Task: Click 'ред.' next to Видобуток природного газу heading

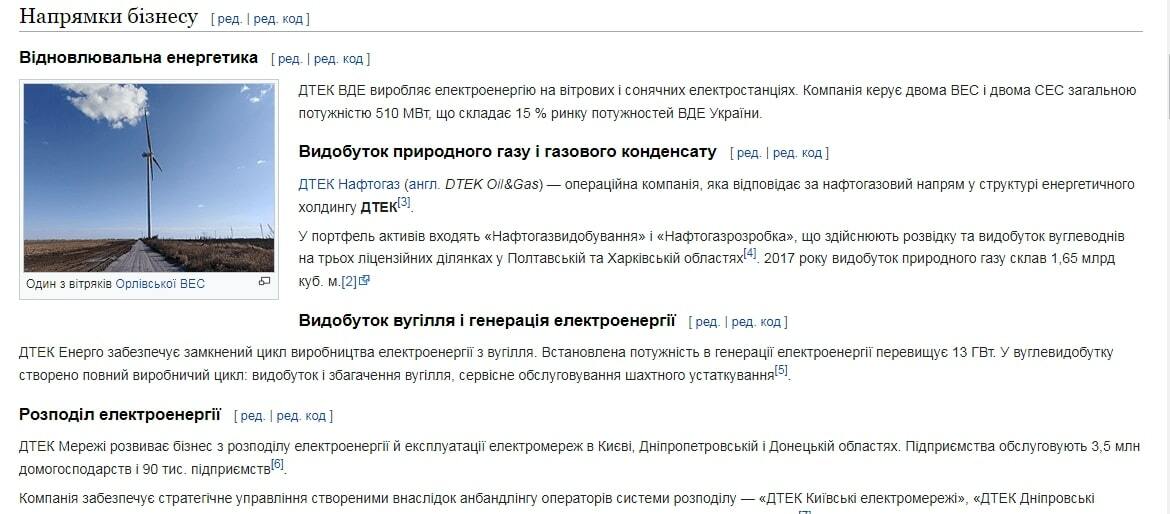Action: (x=748, y=153)
